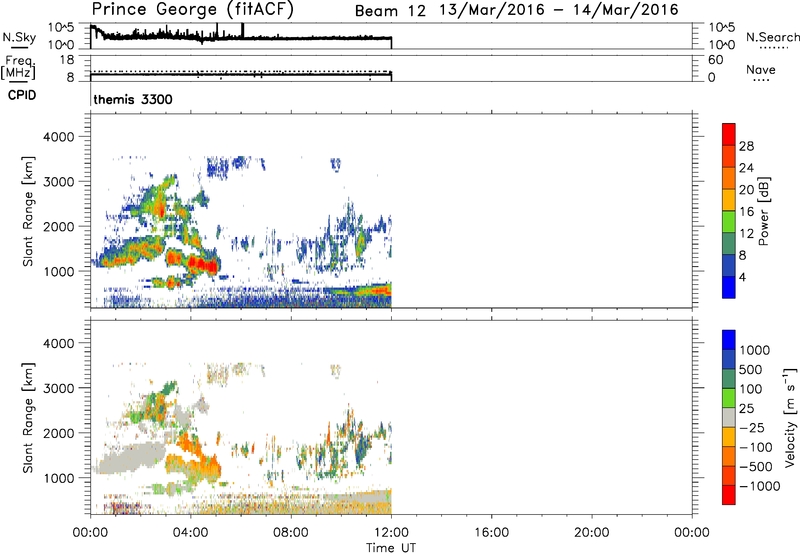Click the Velocity colorbar value '1000'
Viewport: 800px width, 554px height.
tap(754, 350)
